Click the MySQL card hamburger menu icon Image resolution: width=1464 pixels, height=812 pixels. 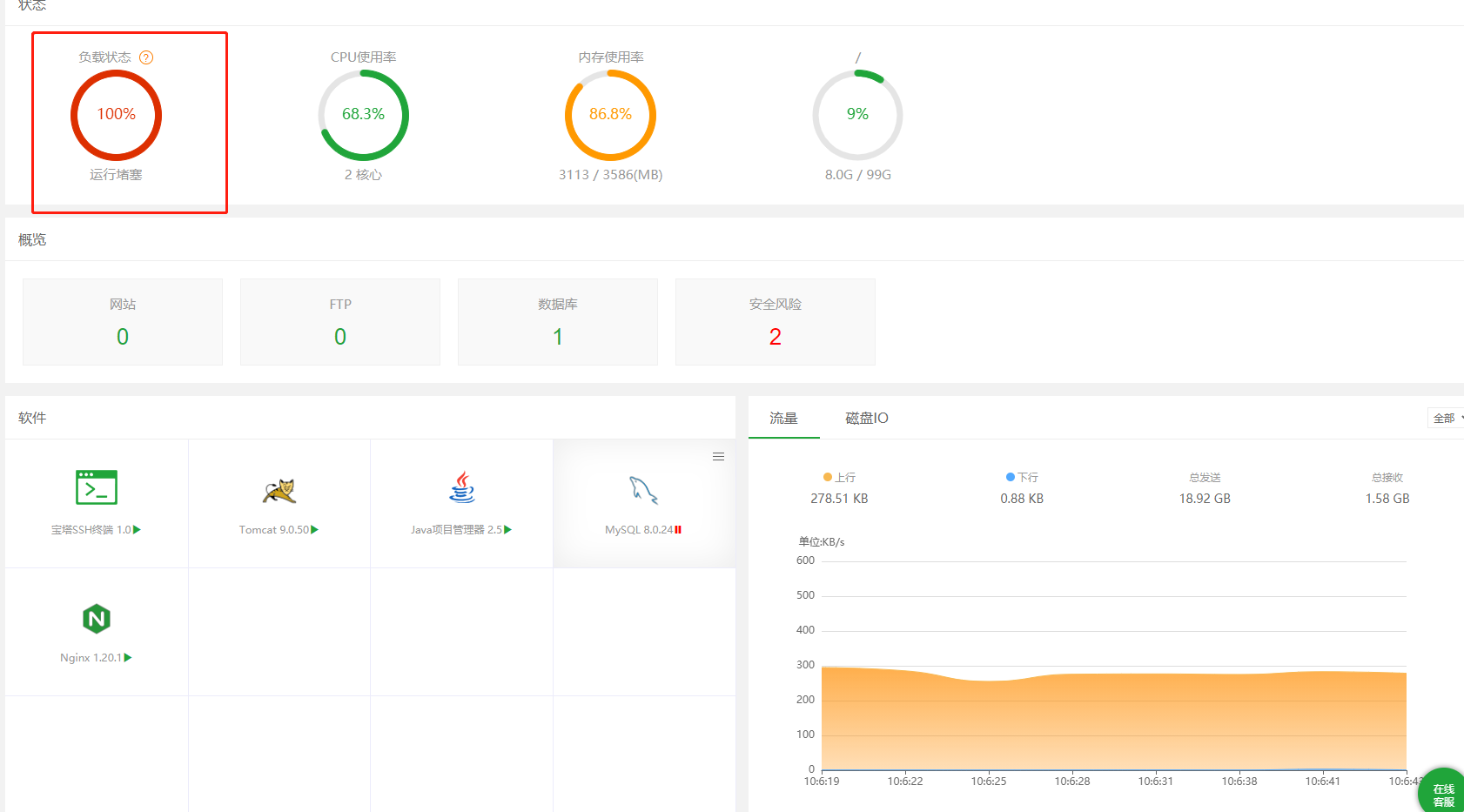pos(718,457)
